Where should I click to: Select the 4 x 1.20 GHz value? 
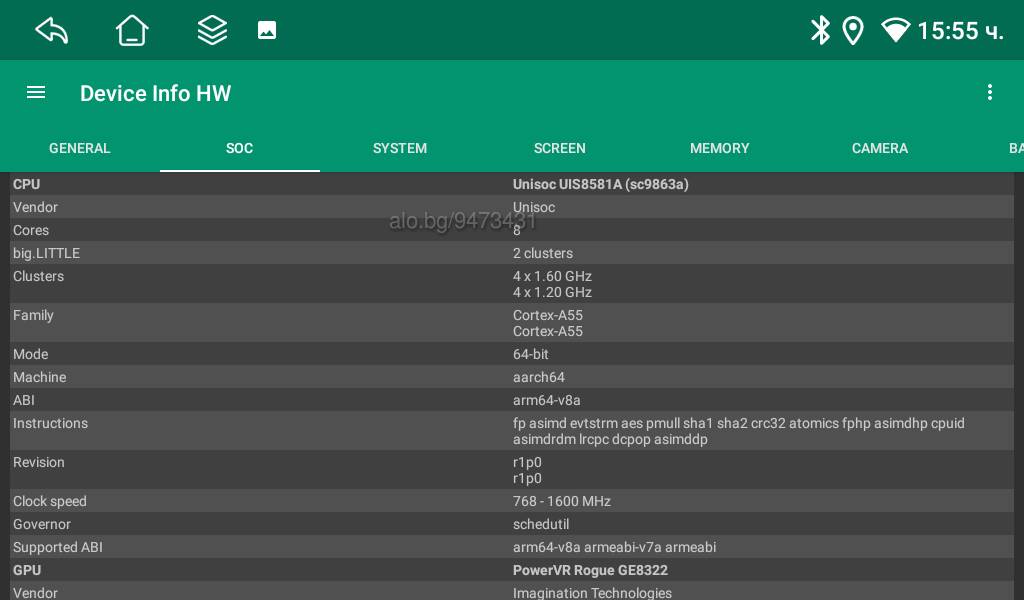pos(552,292)
